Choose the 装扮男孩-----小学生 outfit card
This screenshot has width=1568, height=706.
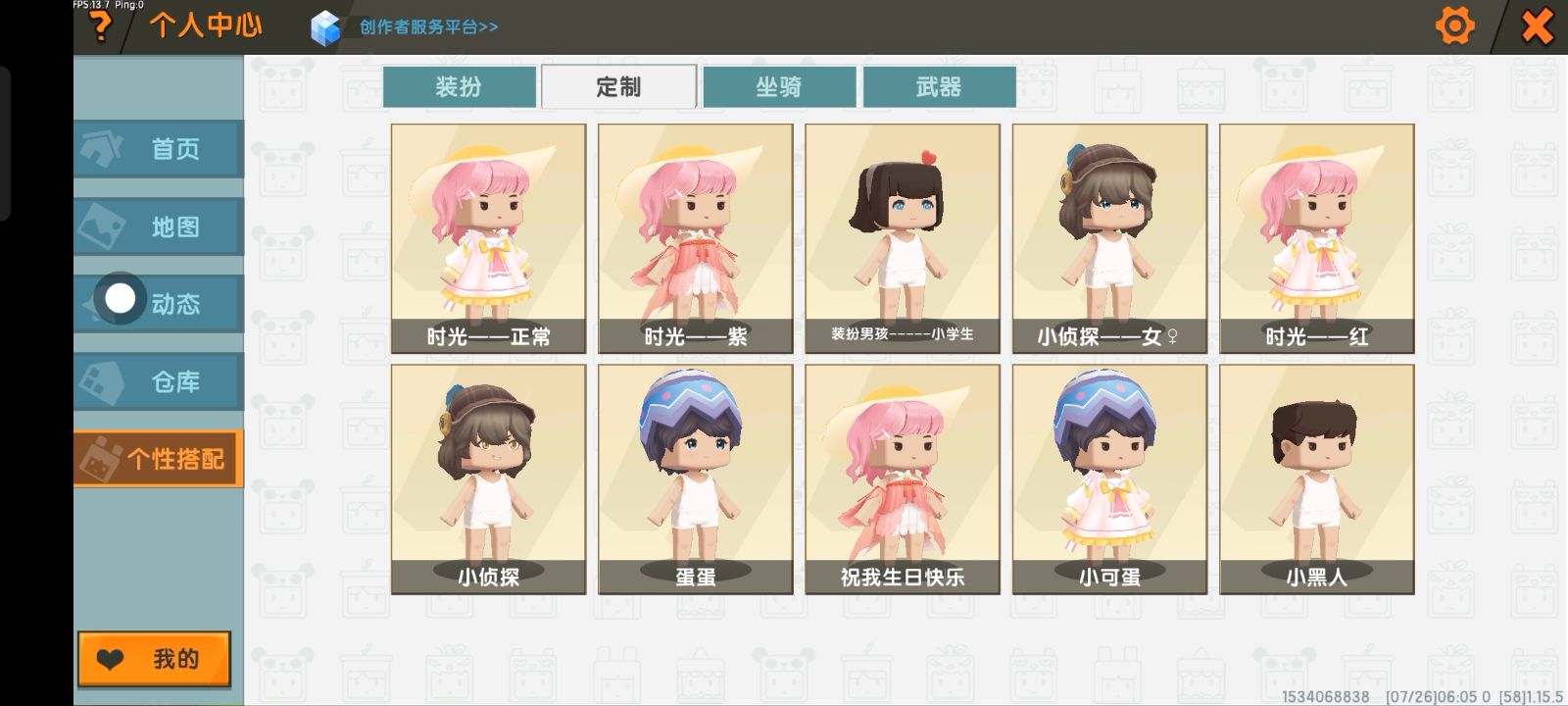pyautogui.click(x=903, y=238)
